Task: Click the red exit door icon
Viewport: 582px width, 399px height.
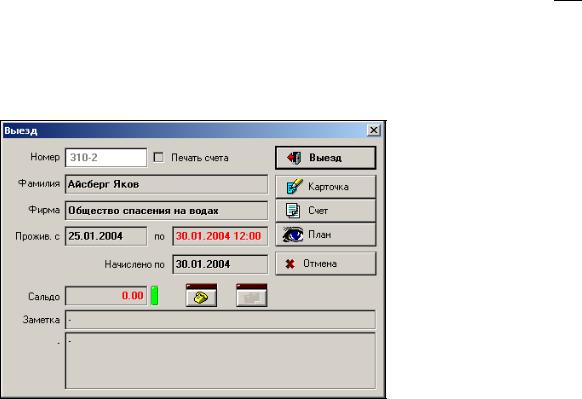Action: pyautogui.click(x=294, y=158)
